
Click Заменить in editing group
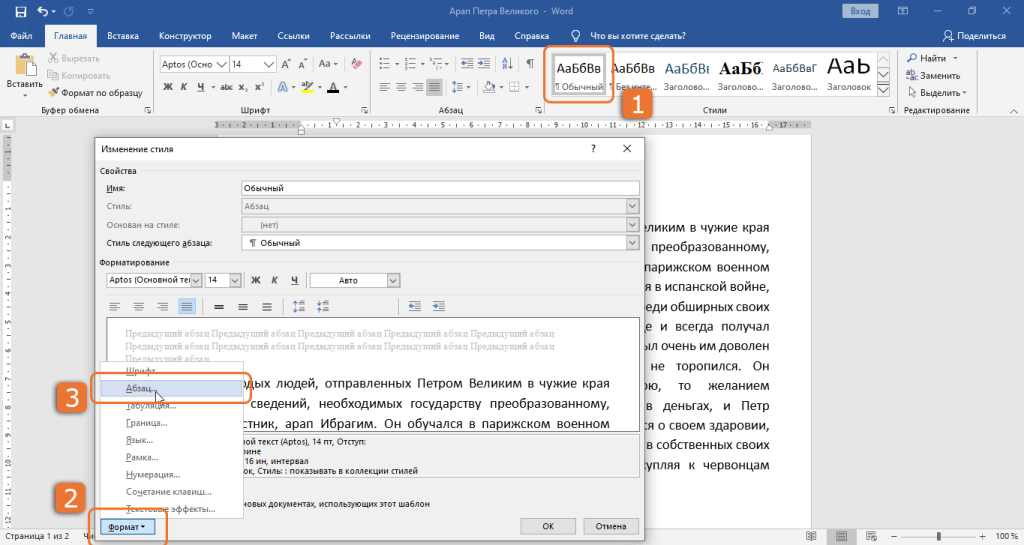tap(933, 76)
